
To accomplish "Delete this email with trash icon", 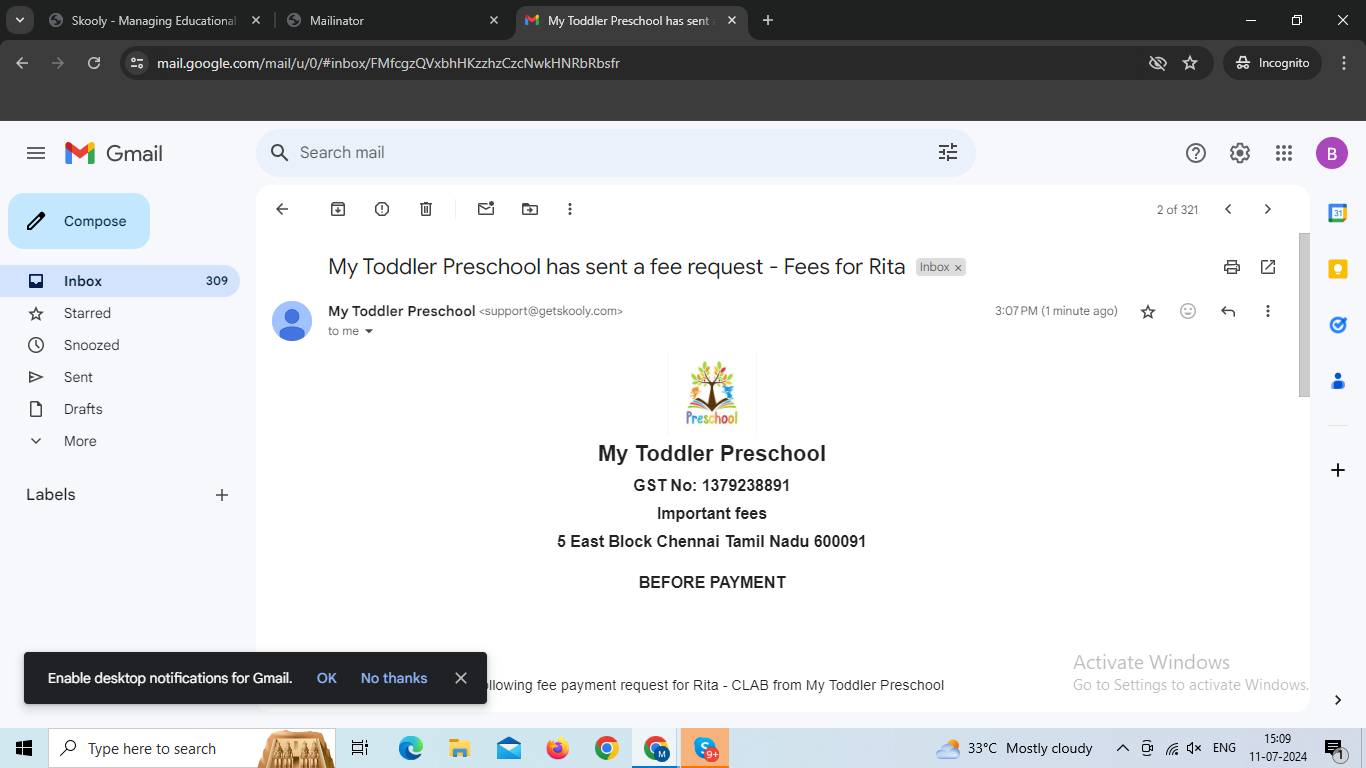I will [x=426, y=209].
